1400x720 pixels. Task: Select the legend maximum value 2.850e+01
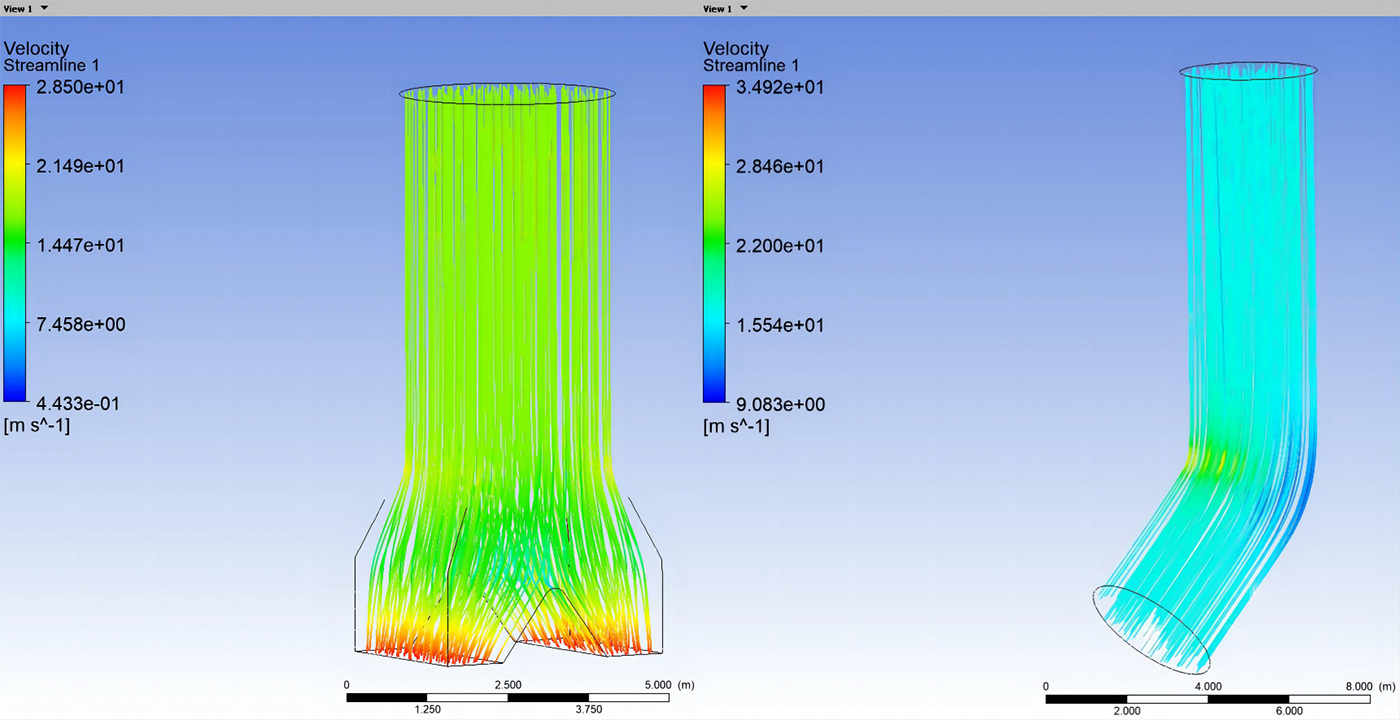pyautogui.click(x=80, y=87)
